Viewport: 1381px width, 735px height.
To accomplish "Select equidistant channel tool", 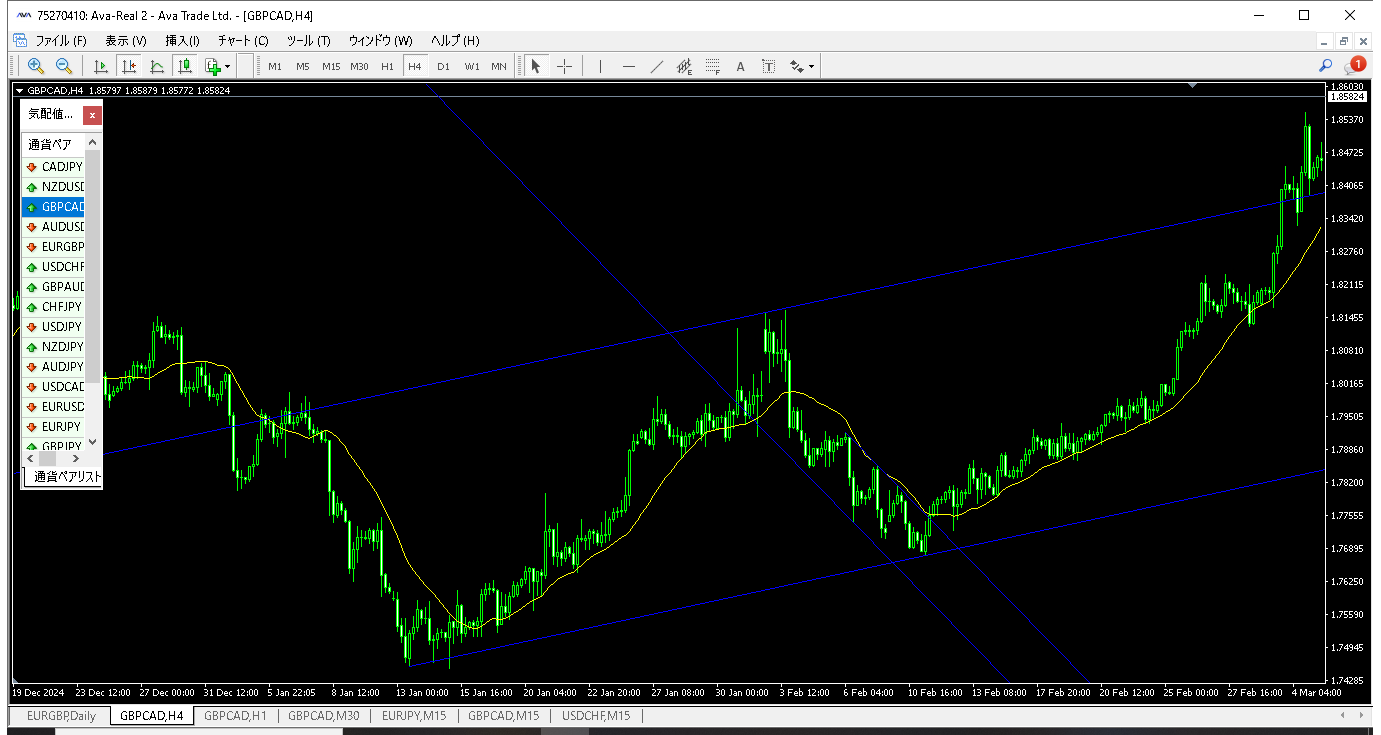I will (x=684, y=66).
